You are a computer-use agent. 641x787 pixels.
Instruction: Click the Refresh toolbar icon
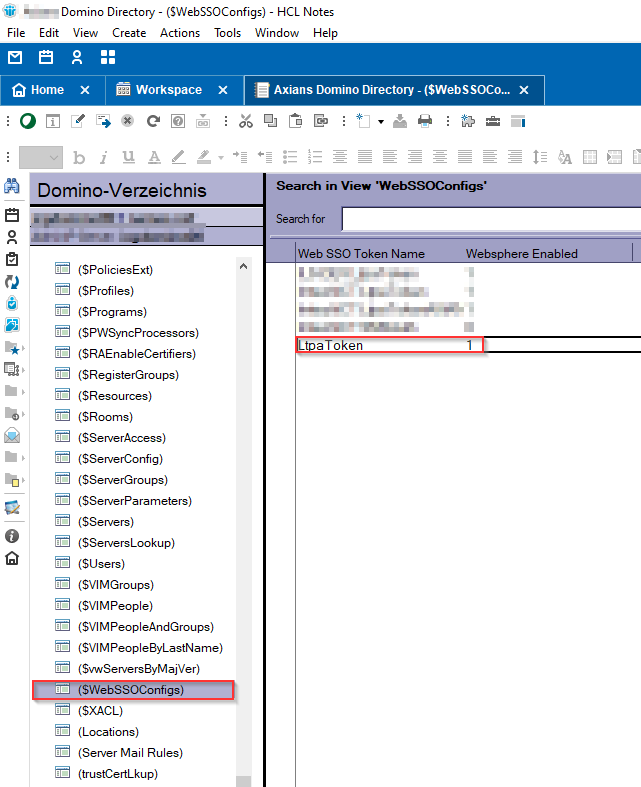pyautogui.click(x=153, y=121)
